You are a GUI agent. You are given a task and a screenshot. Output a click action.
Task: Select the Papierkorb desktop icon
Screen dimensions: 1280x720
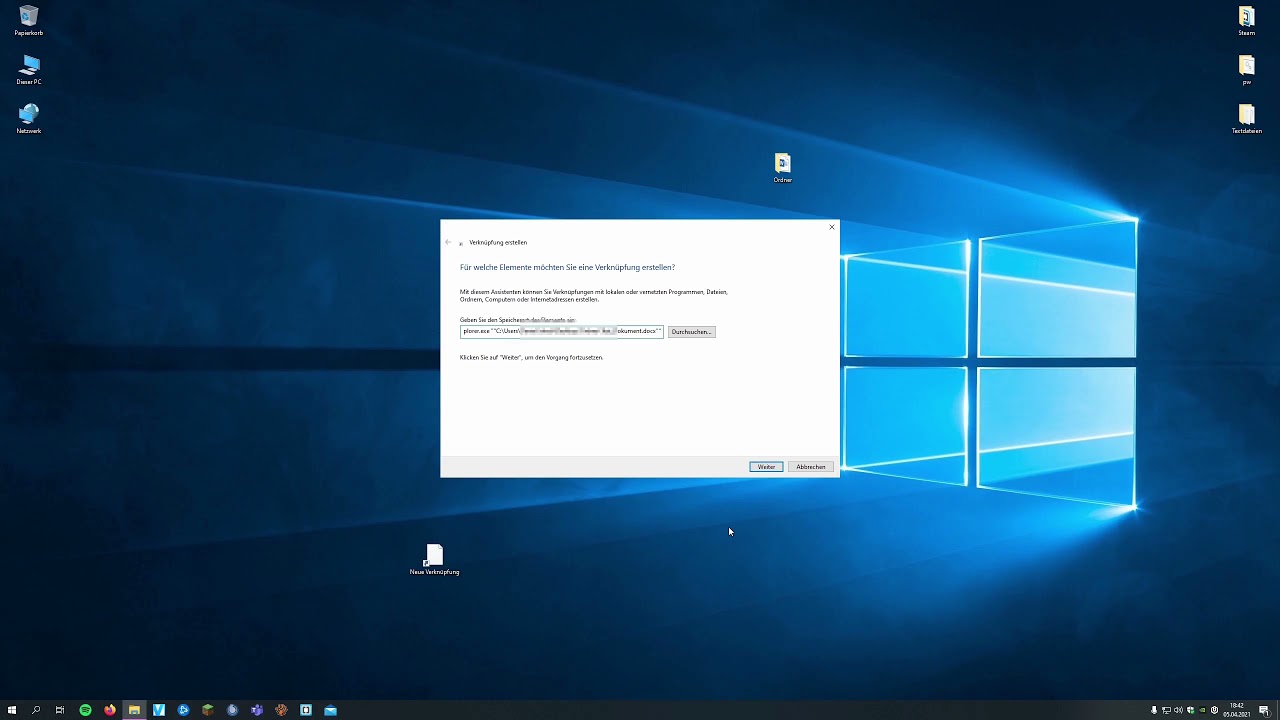coord(28,21)
